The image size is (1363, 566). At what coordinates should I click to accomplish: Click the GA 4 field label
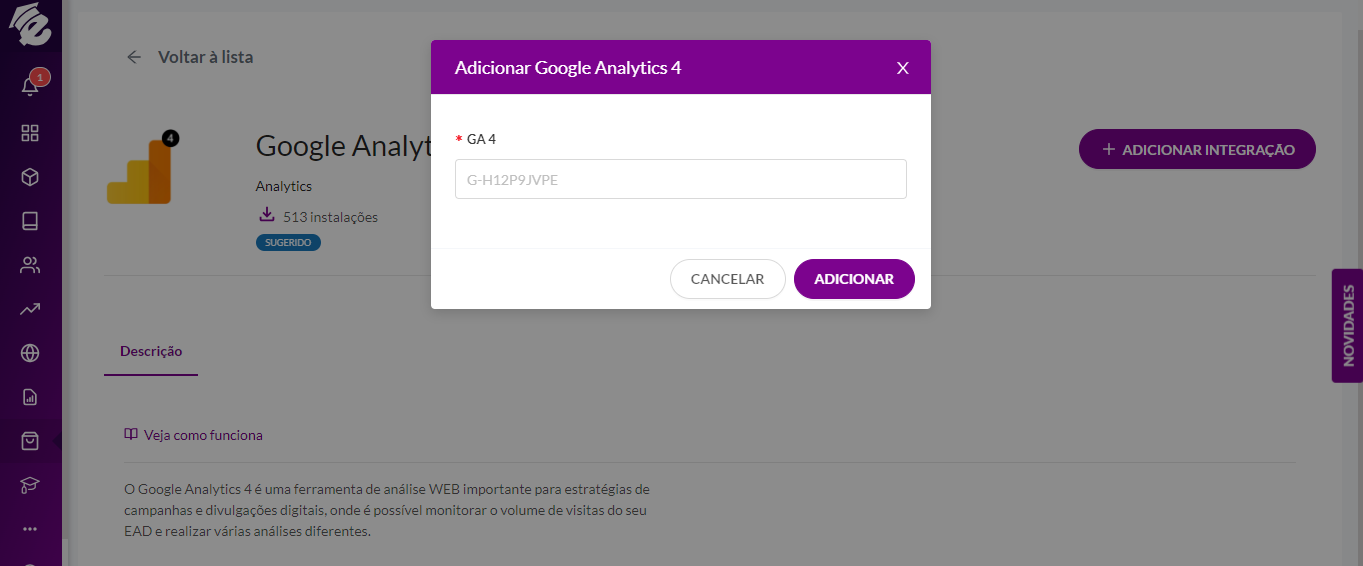tap(481, 139)
